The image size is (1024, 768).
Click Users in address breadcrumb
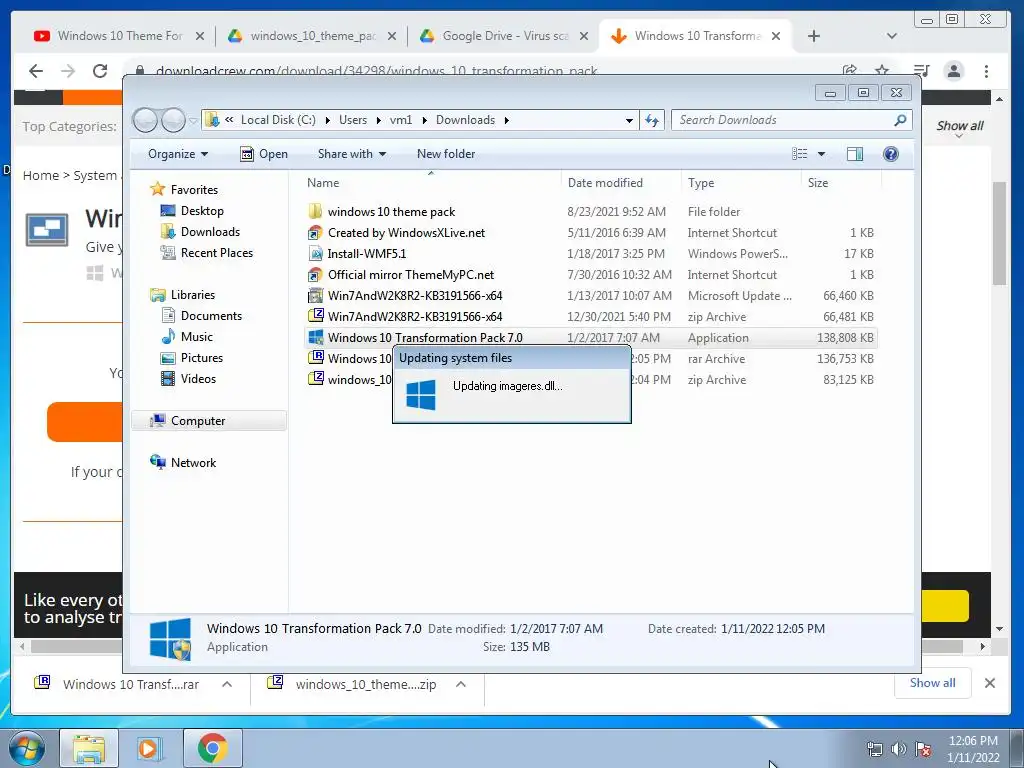(x=353, y=120)
